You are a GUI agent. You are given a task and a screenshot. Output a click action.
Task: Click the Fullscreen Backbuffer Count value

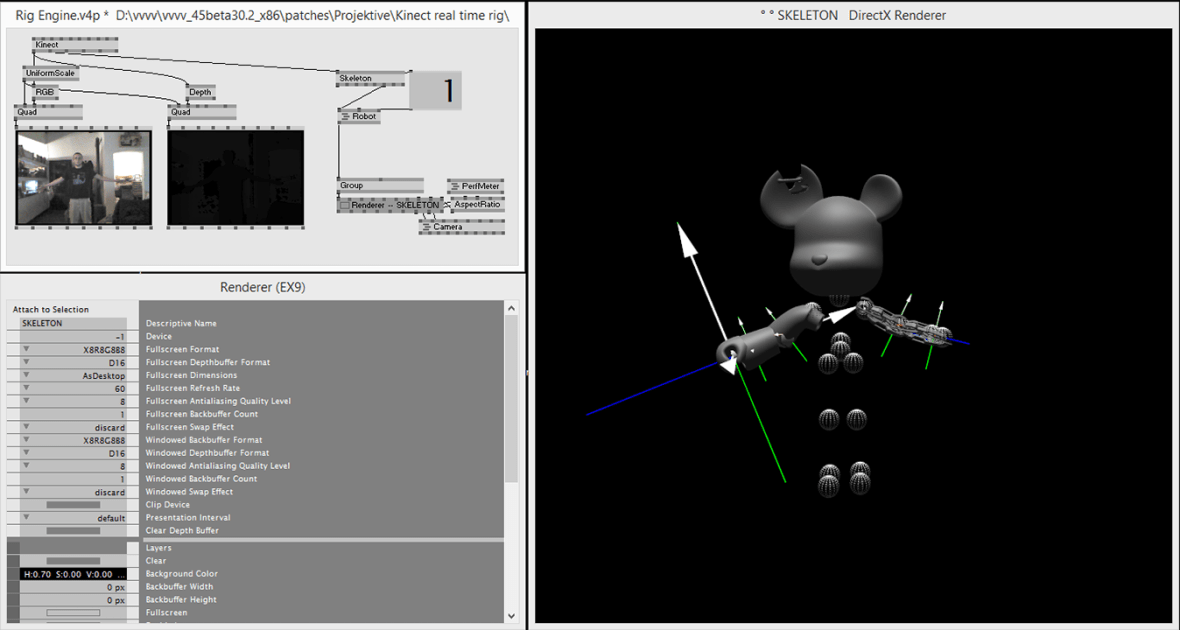73,414
